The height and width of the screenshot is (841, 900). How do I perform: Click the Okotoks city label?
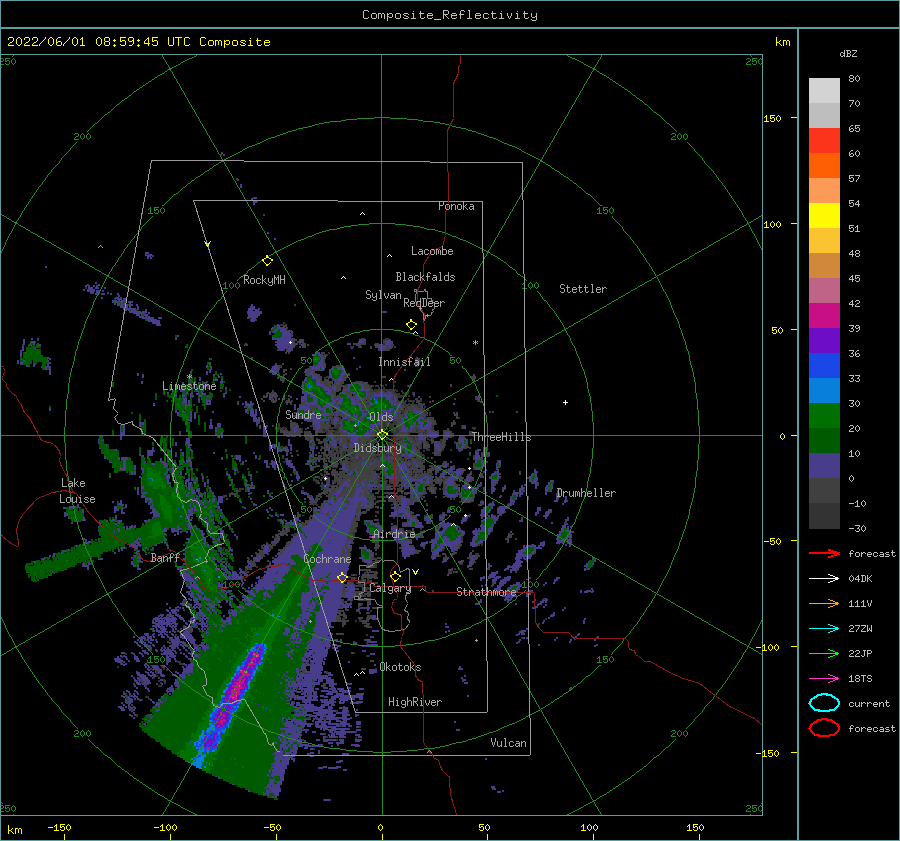click(400, 667)
